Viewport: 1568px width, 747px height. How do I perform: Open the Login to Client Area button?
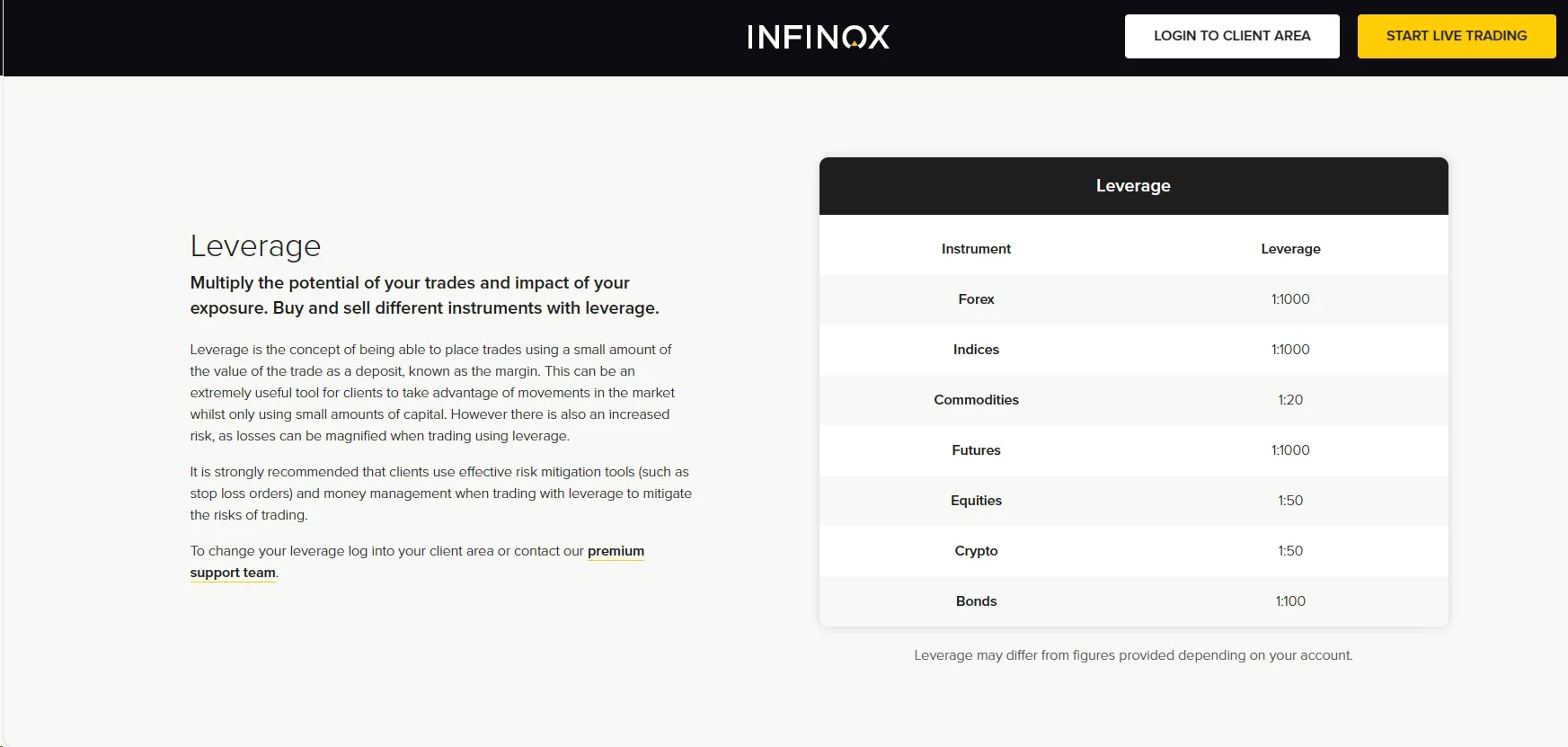point(1232,36)
